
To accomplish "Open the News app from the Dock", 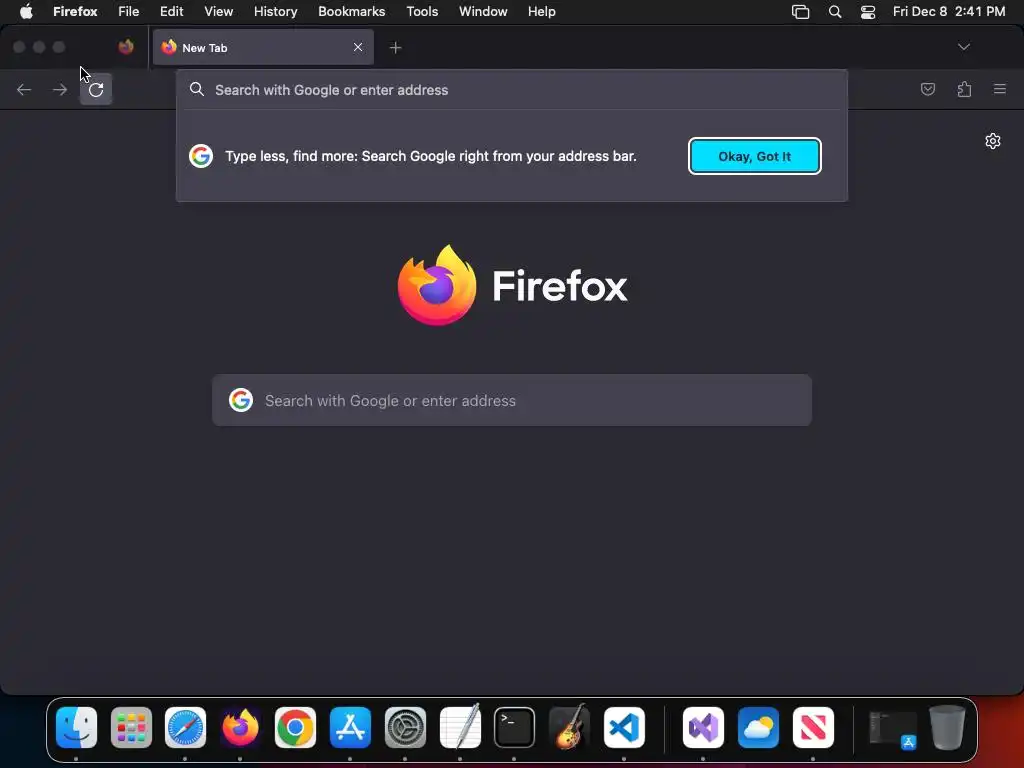I will [x=812, y=727].
